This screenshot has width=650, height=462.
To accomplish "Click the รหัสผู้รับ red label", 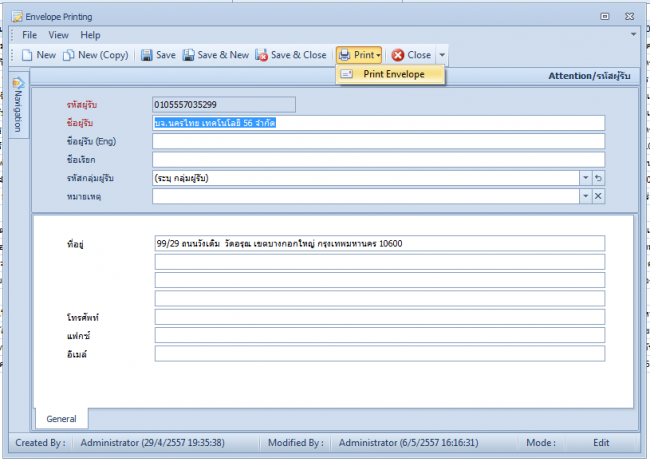I will click(82, 105).
